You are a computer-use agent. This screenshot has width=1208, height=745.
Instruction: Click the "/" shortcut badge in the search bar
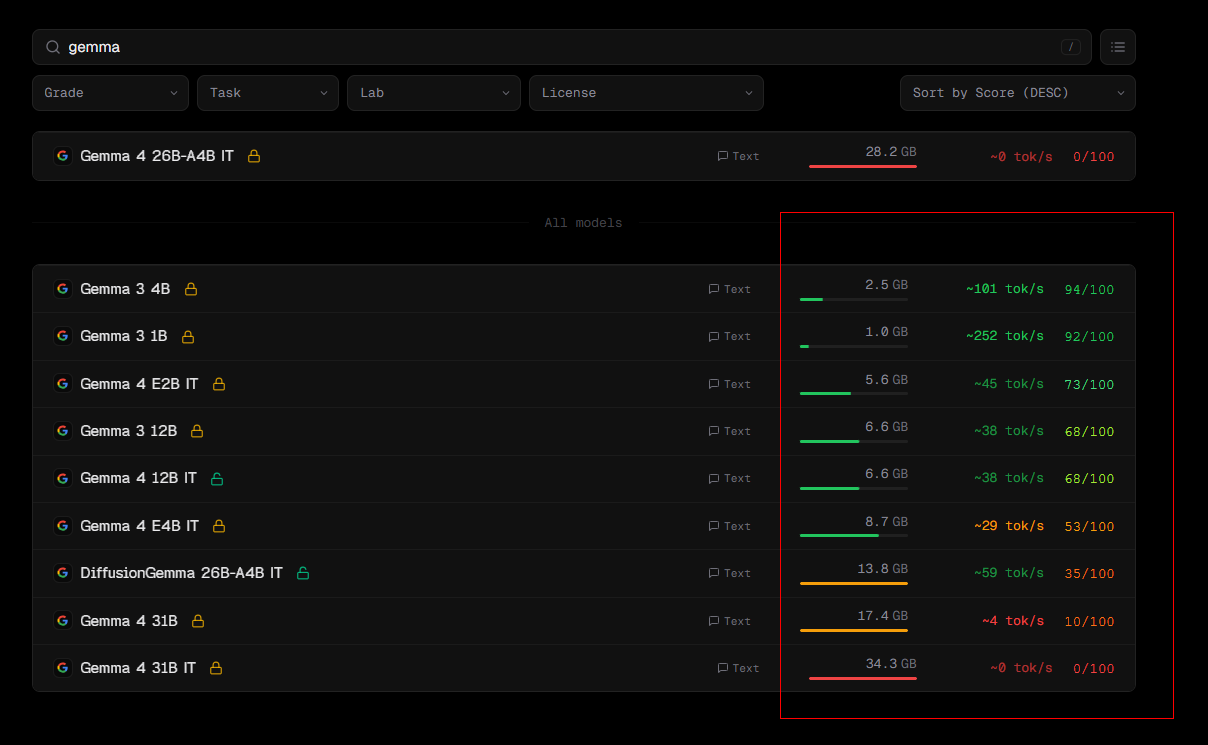coord(1071,47)
